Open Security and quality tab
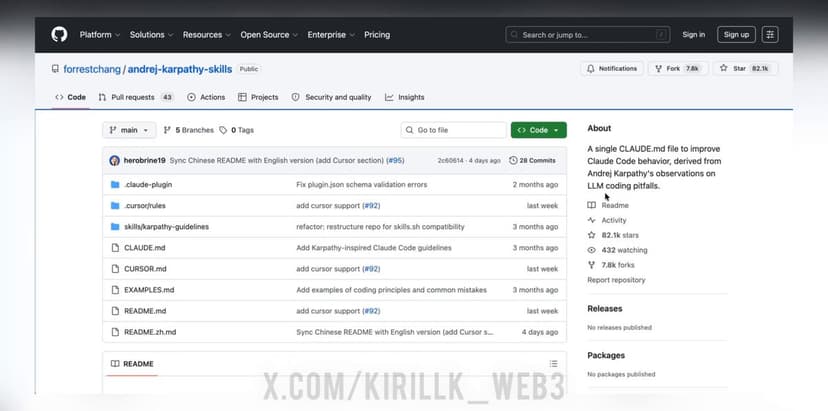The width and height of the screenshot is (828, 411). point(332,97)
